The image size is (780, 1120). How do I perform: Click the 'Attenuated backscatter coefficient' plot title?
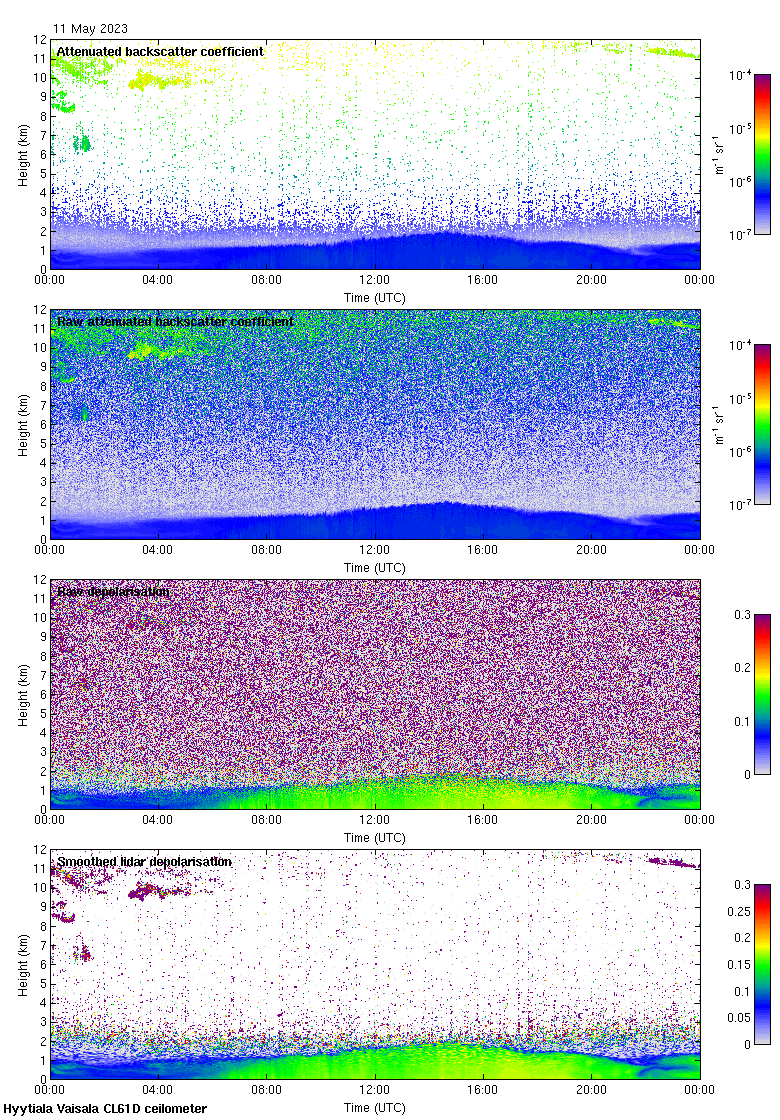pos(160,51)
